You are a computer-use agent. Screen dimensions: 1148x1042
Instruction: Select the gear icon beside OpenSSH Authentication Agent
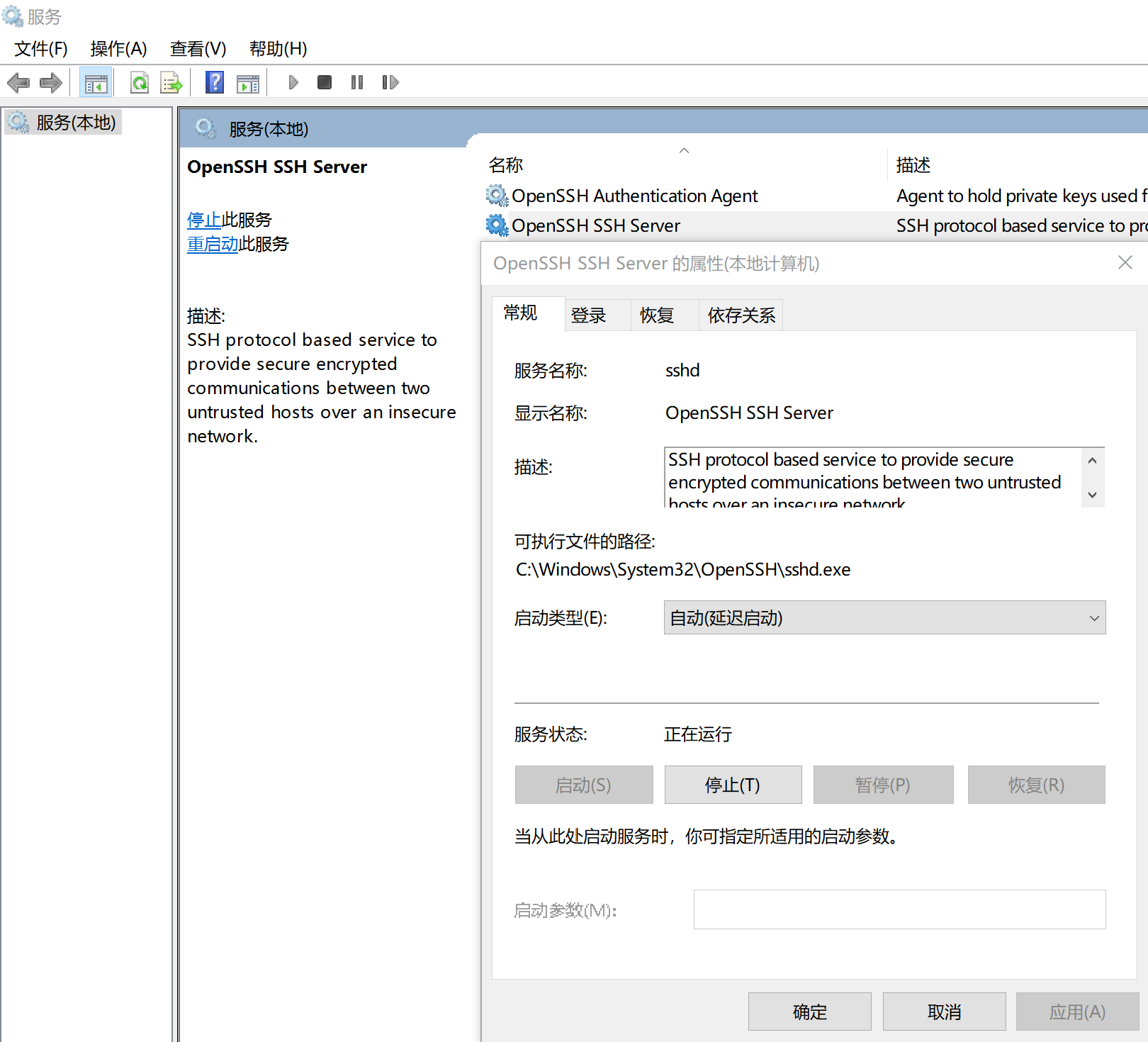pos(497,196)
